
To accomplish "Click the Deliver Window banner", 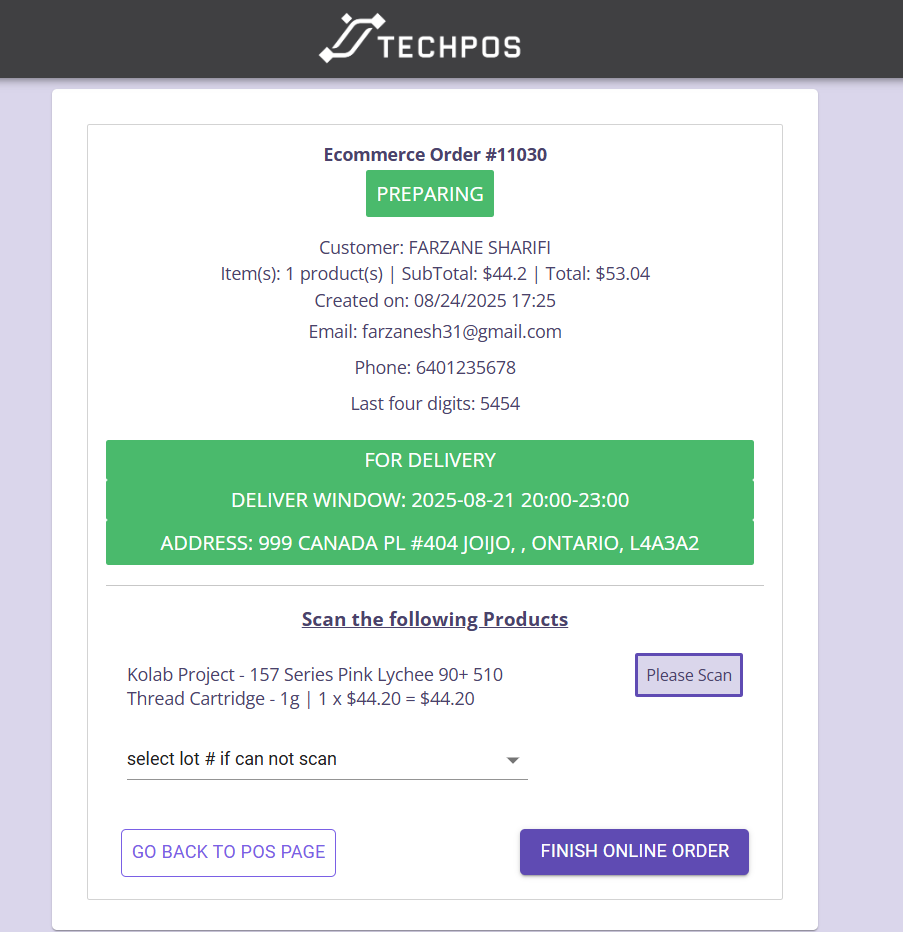I will (430, 500).
